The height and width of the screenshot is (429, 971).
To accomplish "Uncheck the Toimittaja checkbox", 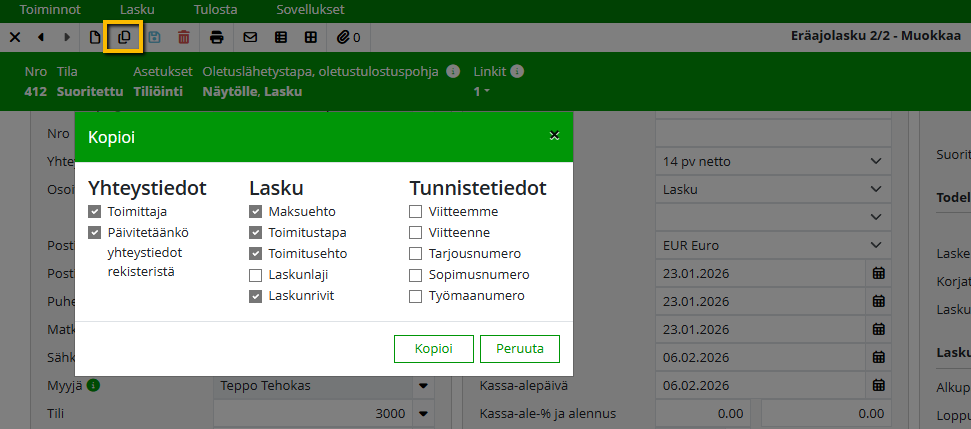I will [95, 212].
